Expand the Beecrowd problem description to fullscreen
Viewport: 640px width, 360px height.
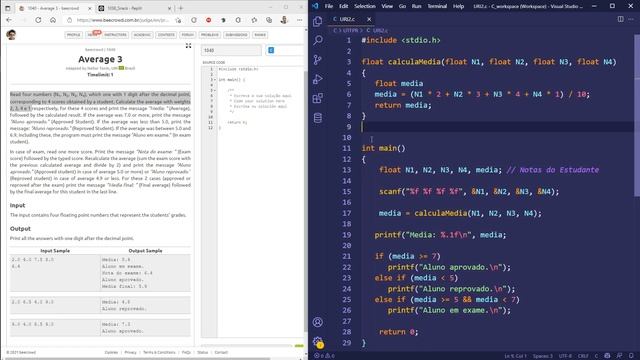click(x=188, y=46)
